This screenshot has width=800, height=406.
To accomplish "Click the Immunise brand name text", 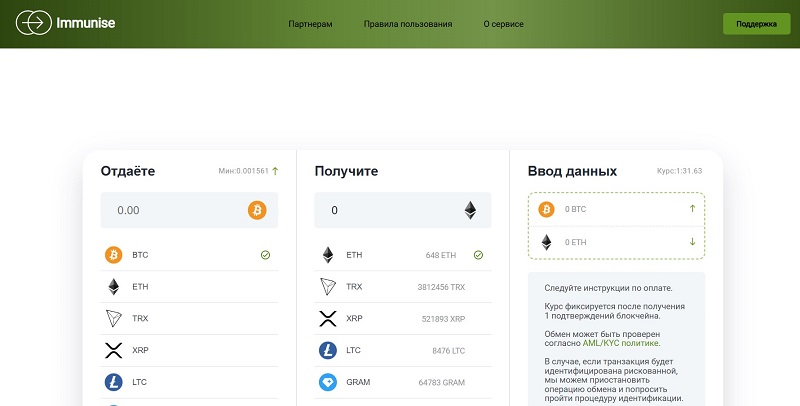I will pyautogui.click(x=86, y=23).
